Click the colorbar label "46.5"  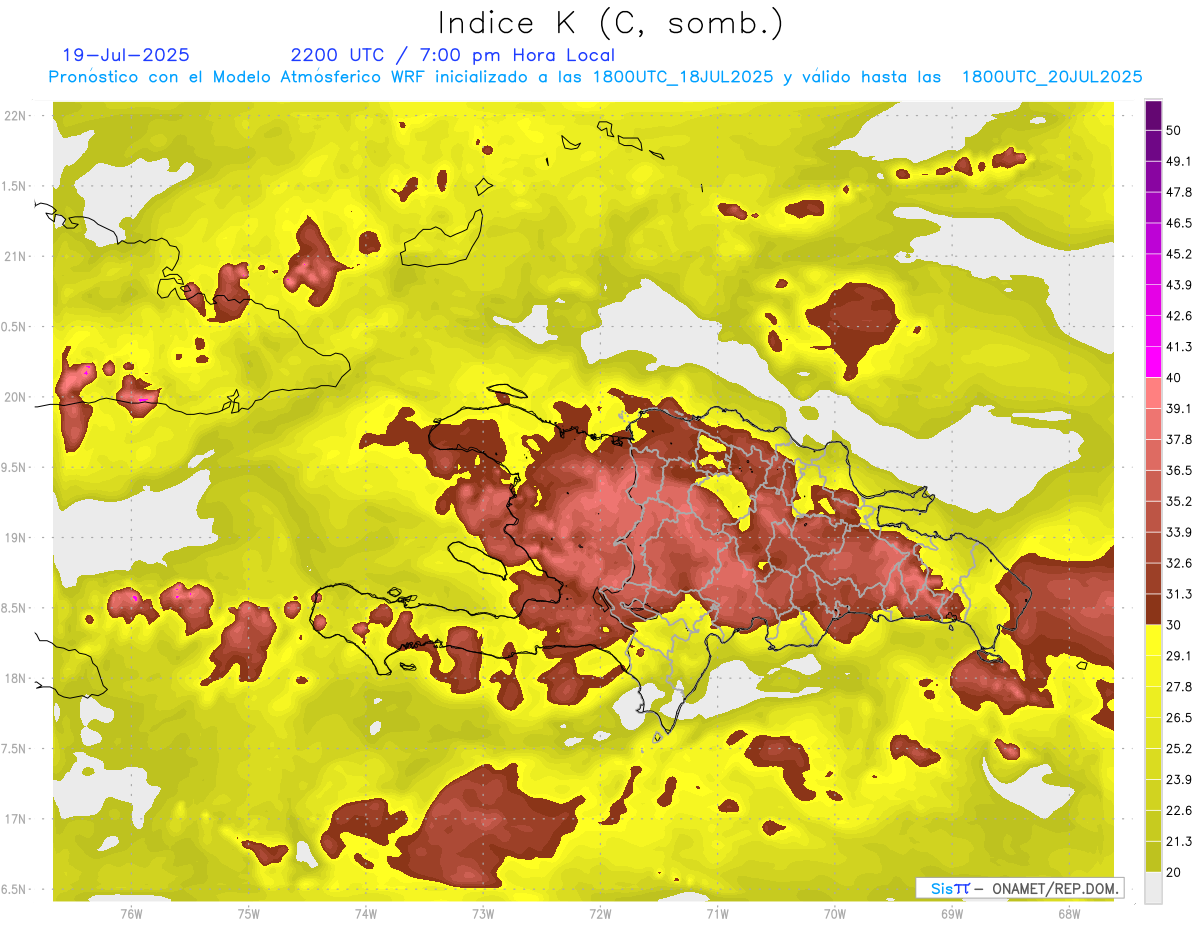(1178, 223)
